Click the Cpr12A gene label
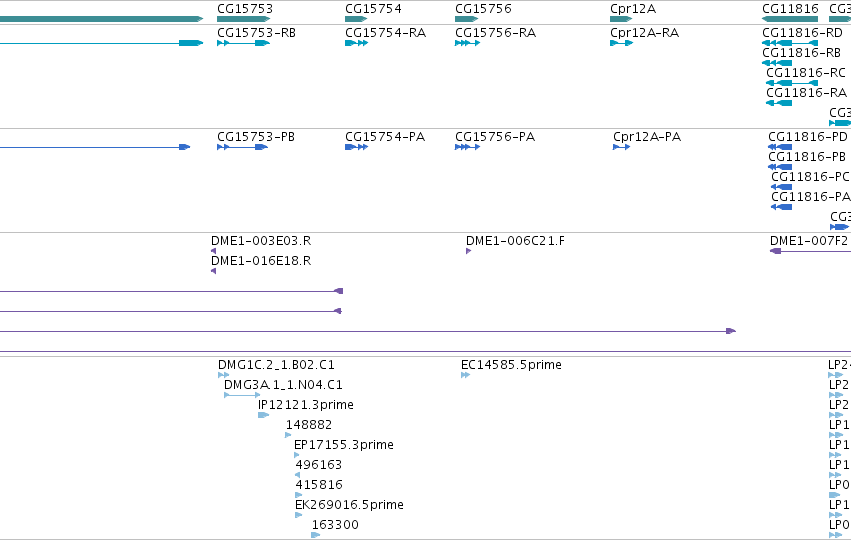Screen dimensions: 851x540 633,9
